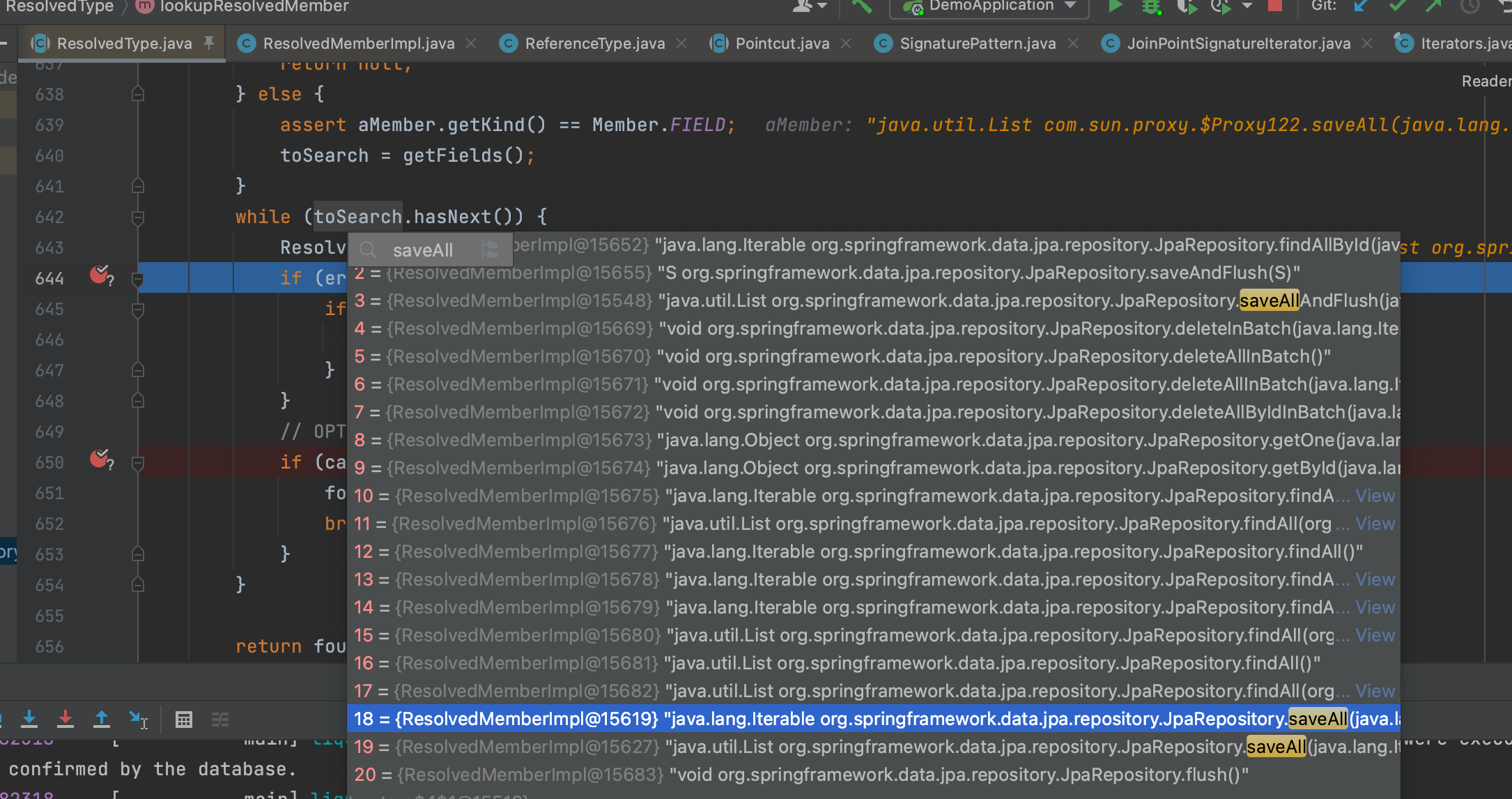Image resolution: width=1512 pixels, height=799 pixels.
Task: Select row 19 java.util.List JpaRepository.saveAll
Action: tap(874, 747)
